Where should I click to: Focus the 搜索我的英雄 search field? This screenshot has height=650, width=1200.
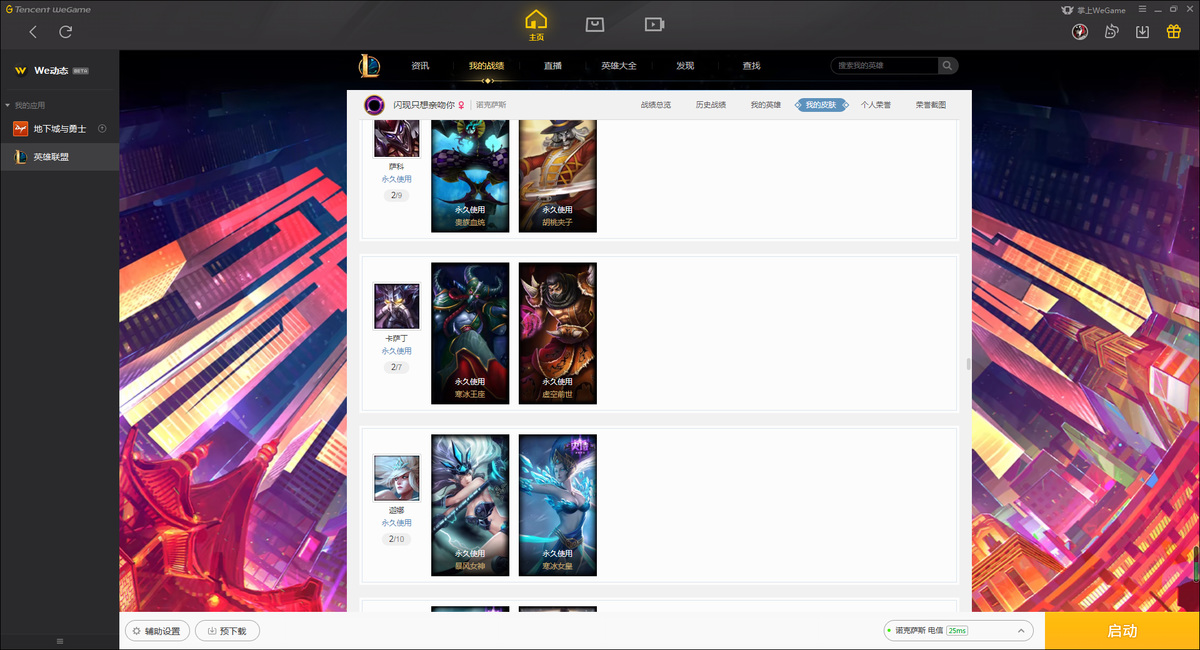pos(884,66)
